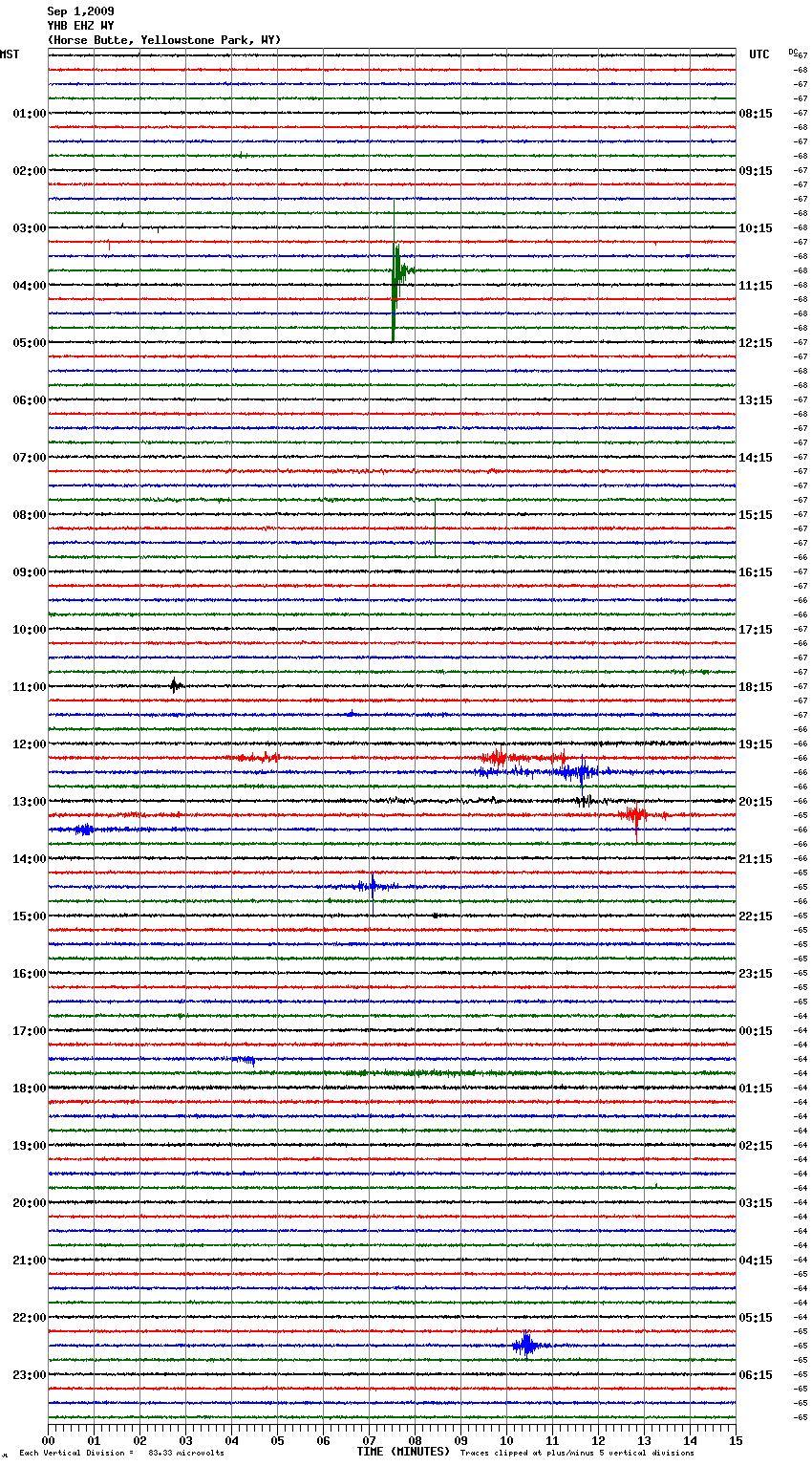
Task: Click the '05' minute axis label
Action: pyautogui.click(x=277, y=1440)
